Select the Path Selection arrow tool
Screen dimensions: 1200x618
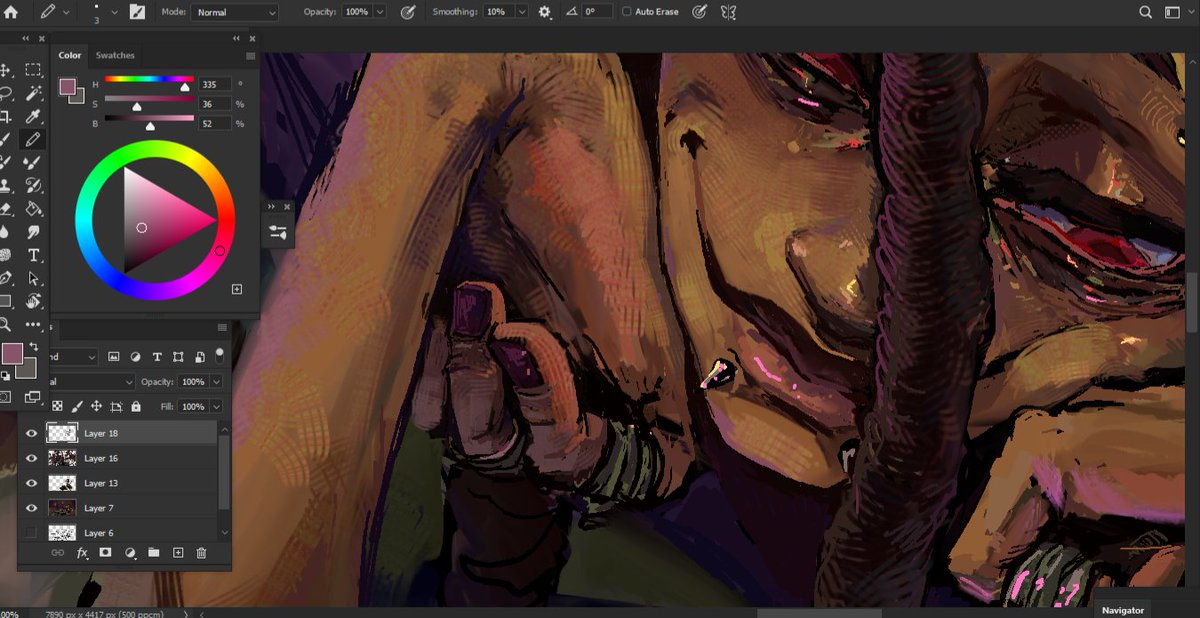[33, 279]
